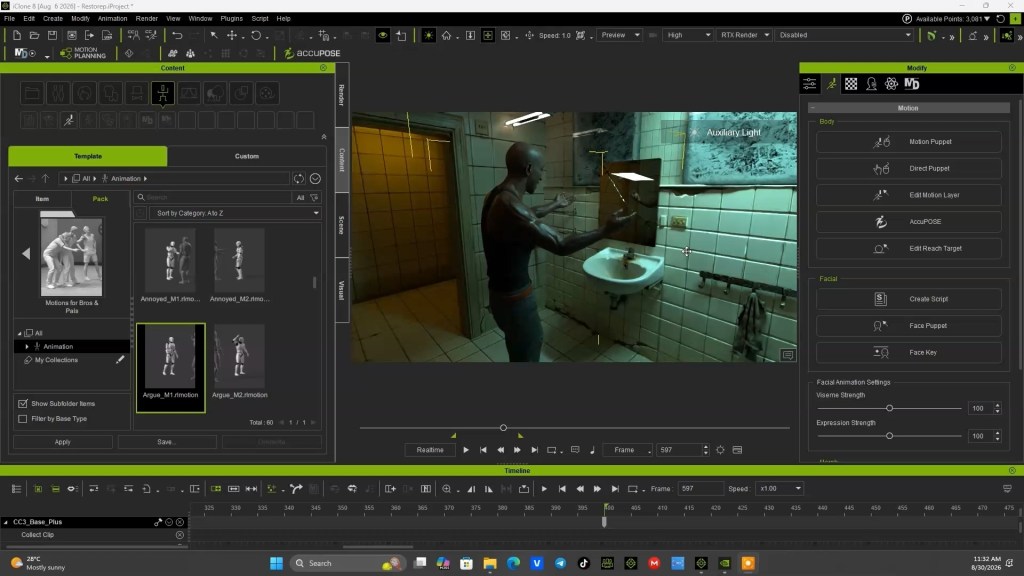Open Modify panel Animation tab icon

(831, 84)
